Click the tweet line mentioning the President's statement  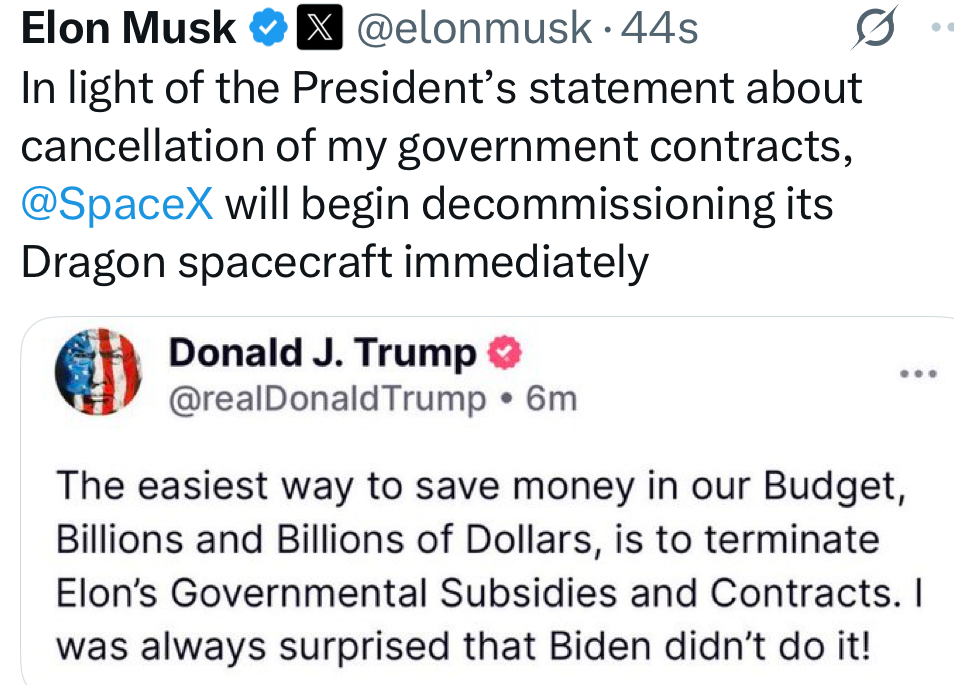[440, 89]
